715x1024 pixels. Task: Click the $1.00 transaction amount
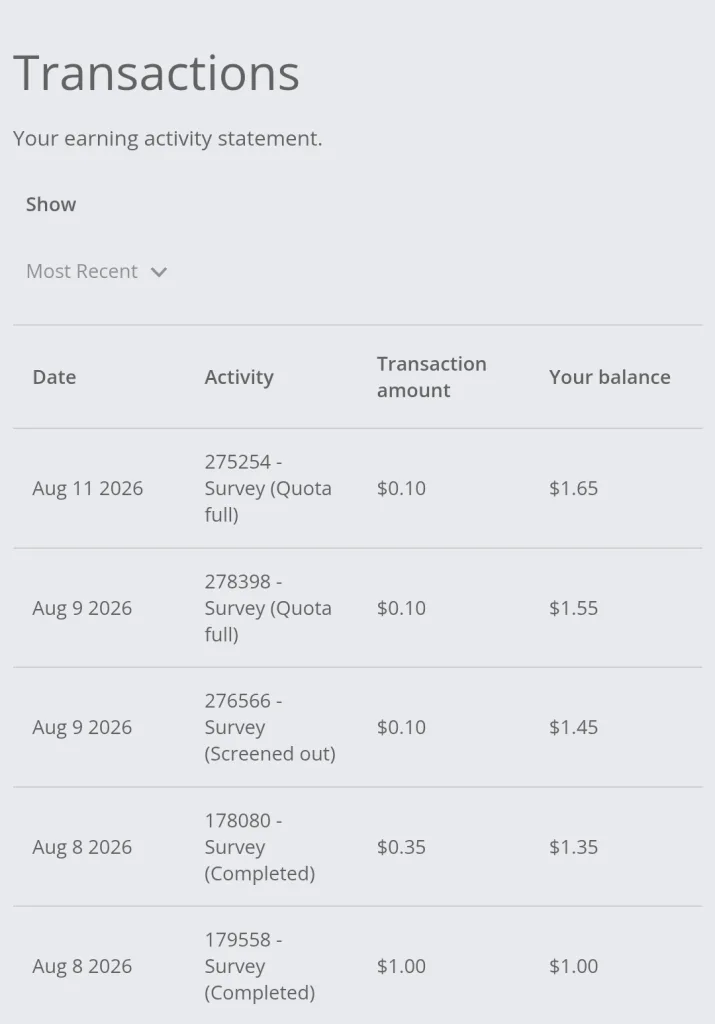pos(401,967)
